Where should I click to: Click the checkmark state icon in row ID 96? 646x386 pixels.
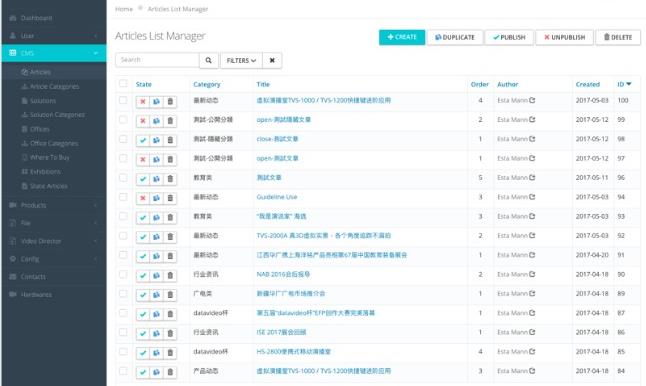tap(143, 179)
